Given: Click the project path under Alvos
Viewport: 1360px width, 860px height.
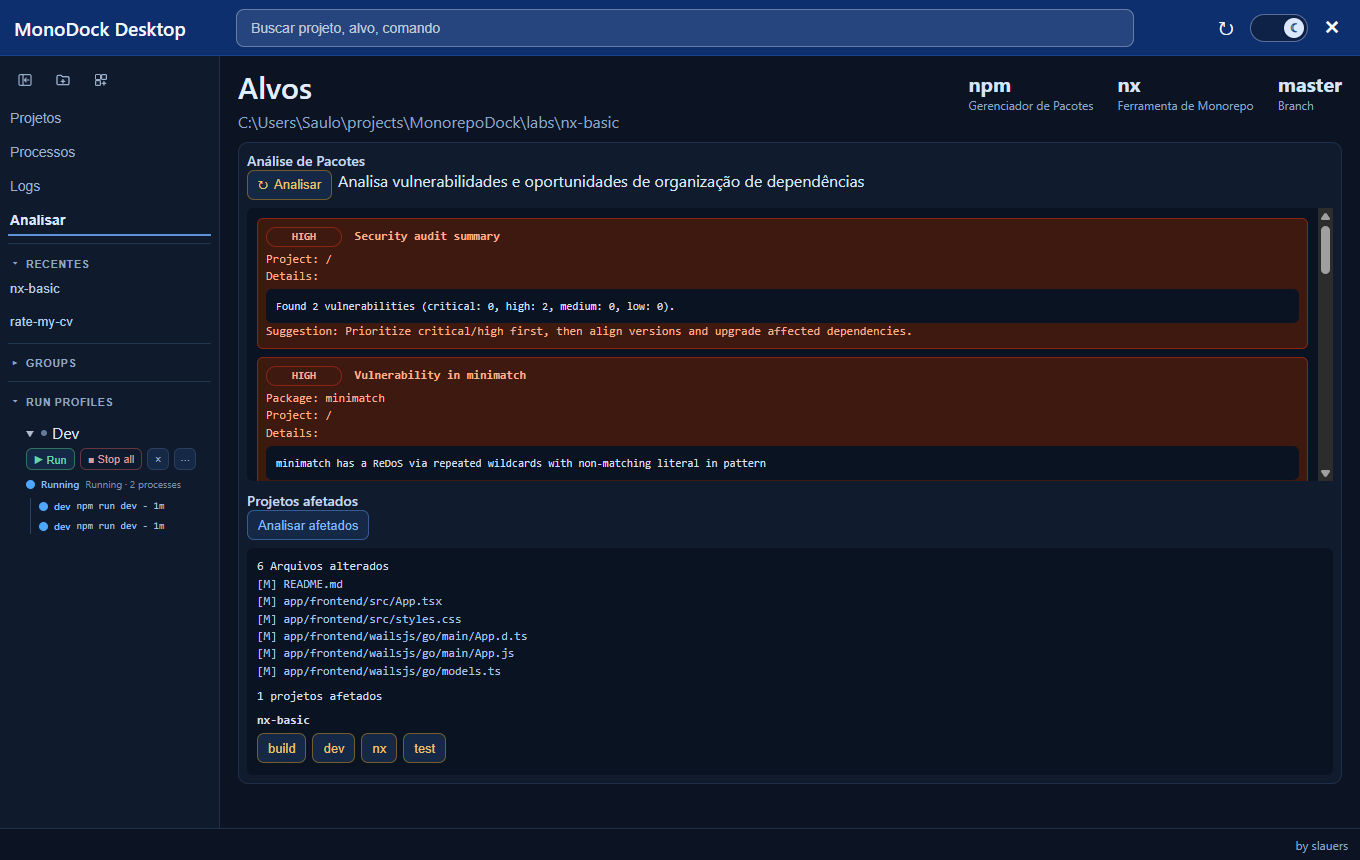Looking at the screenshot, I should (x=428, y=123).
